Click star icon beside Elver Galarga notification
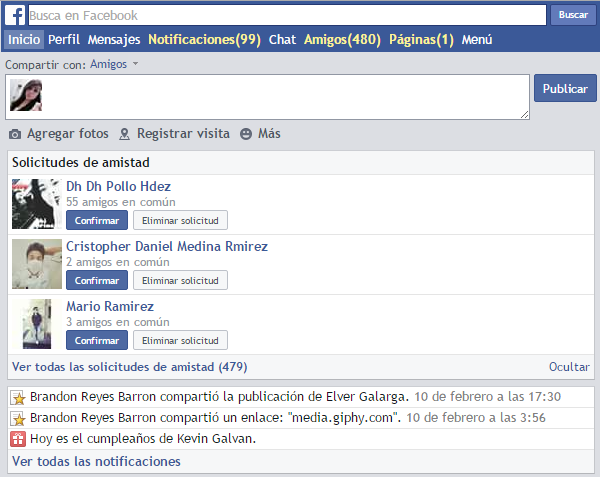Viewport: 600px width, 477px height. pyautogui.click(x=17, y=398)
